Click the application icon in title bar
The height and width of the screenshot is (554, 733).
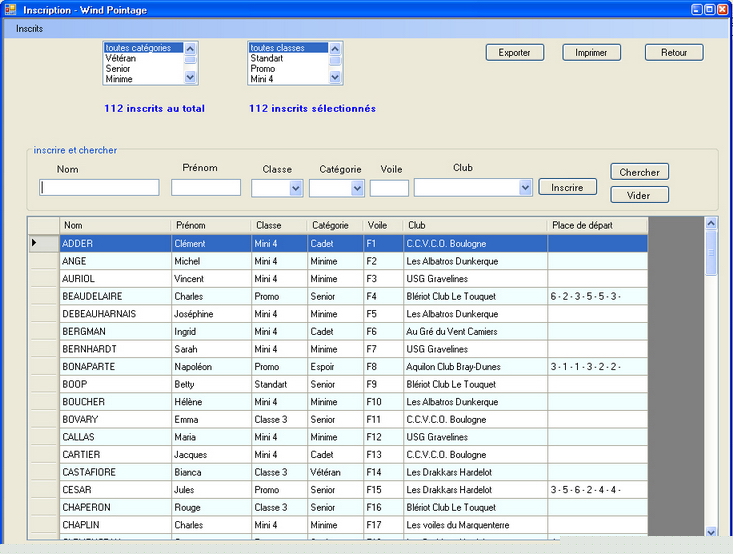(x=10, y=9)
